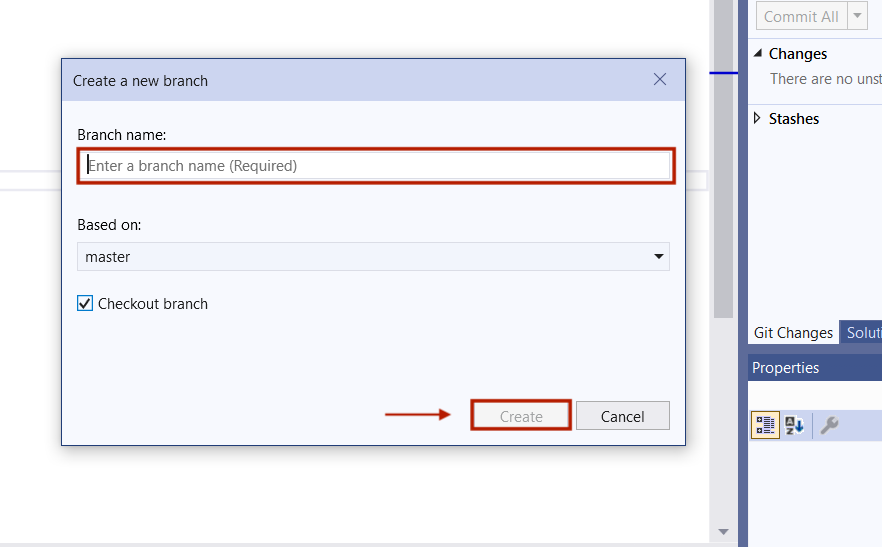Click the Create button

(521, 416)
